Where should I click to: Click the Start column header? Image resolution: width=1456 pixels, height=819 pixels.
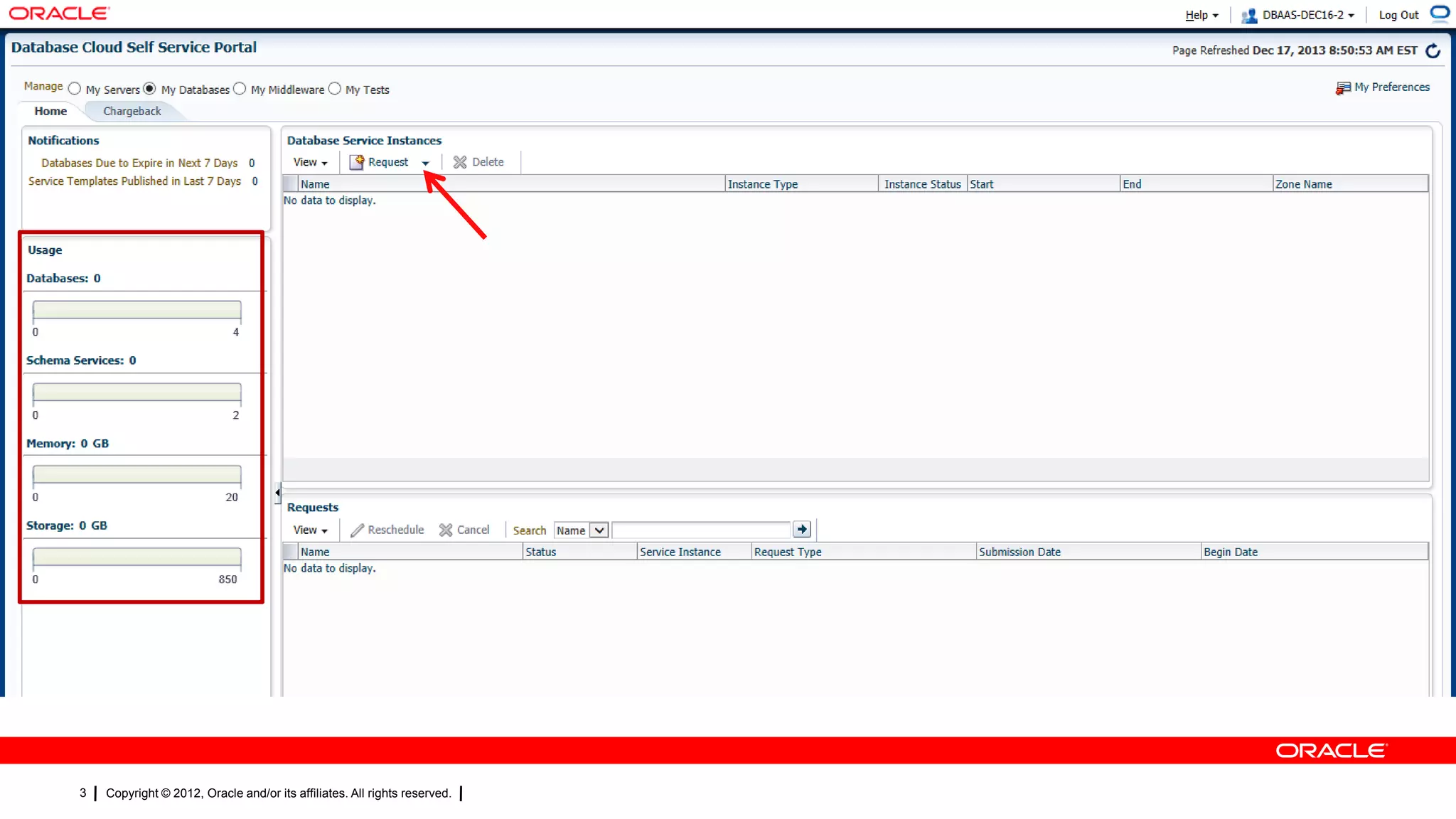(x=1044, y=184)
